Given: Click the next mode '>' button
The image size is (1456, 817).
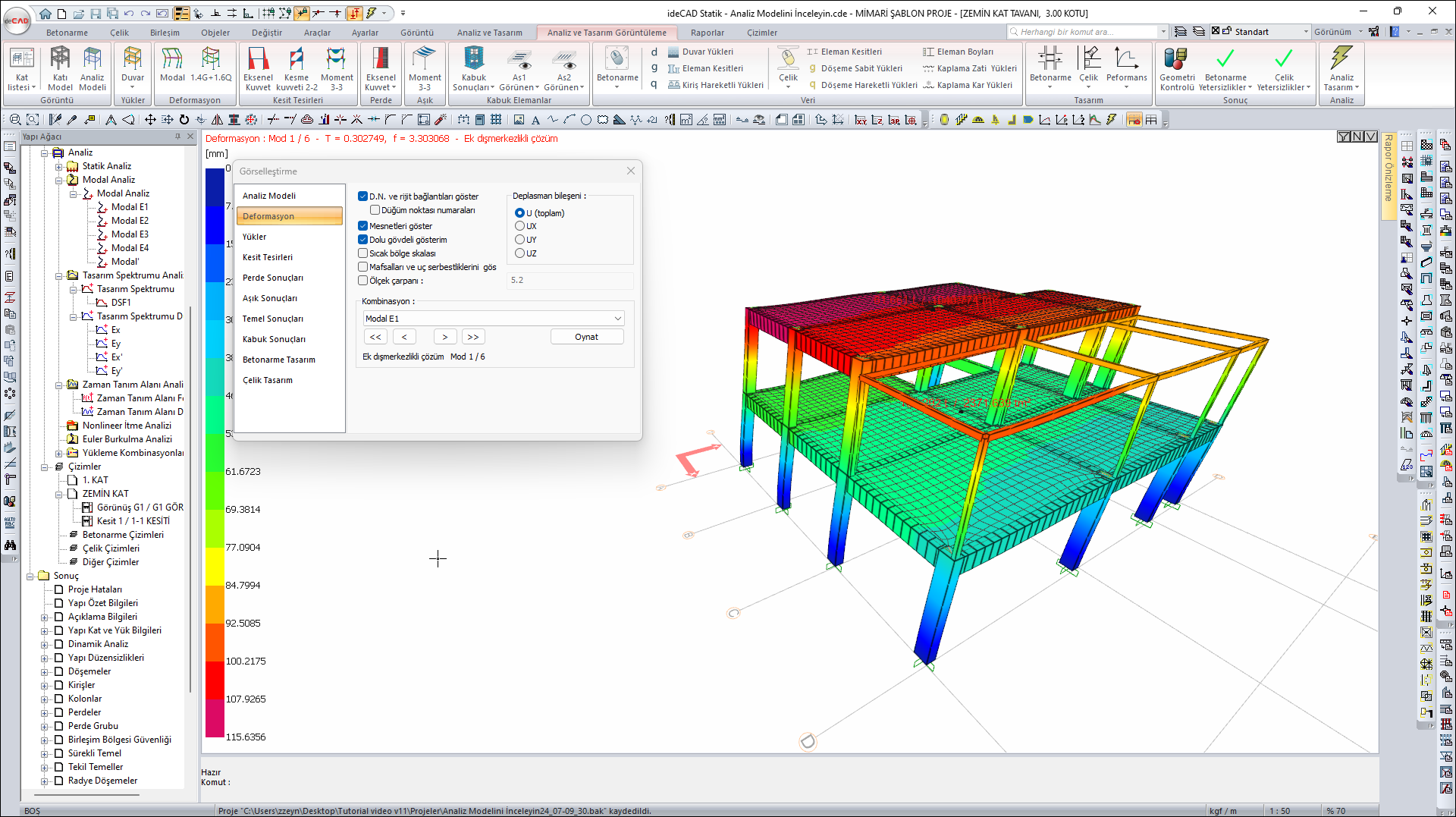Looking at the screenshot, I should pos(444,337).
